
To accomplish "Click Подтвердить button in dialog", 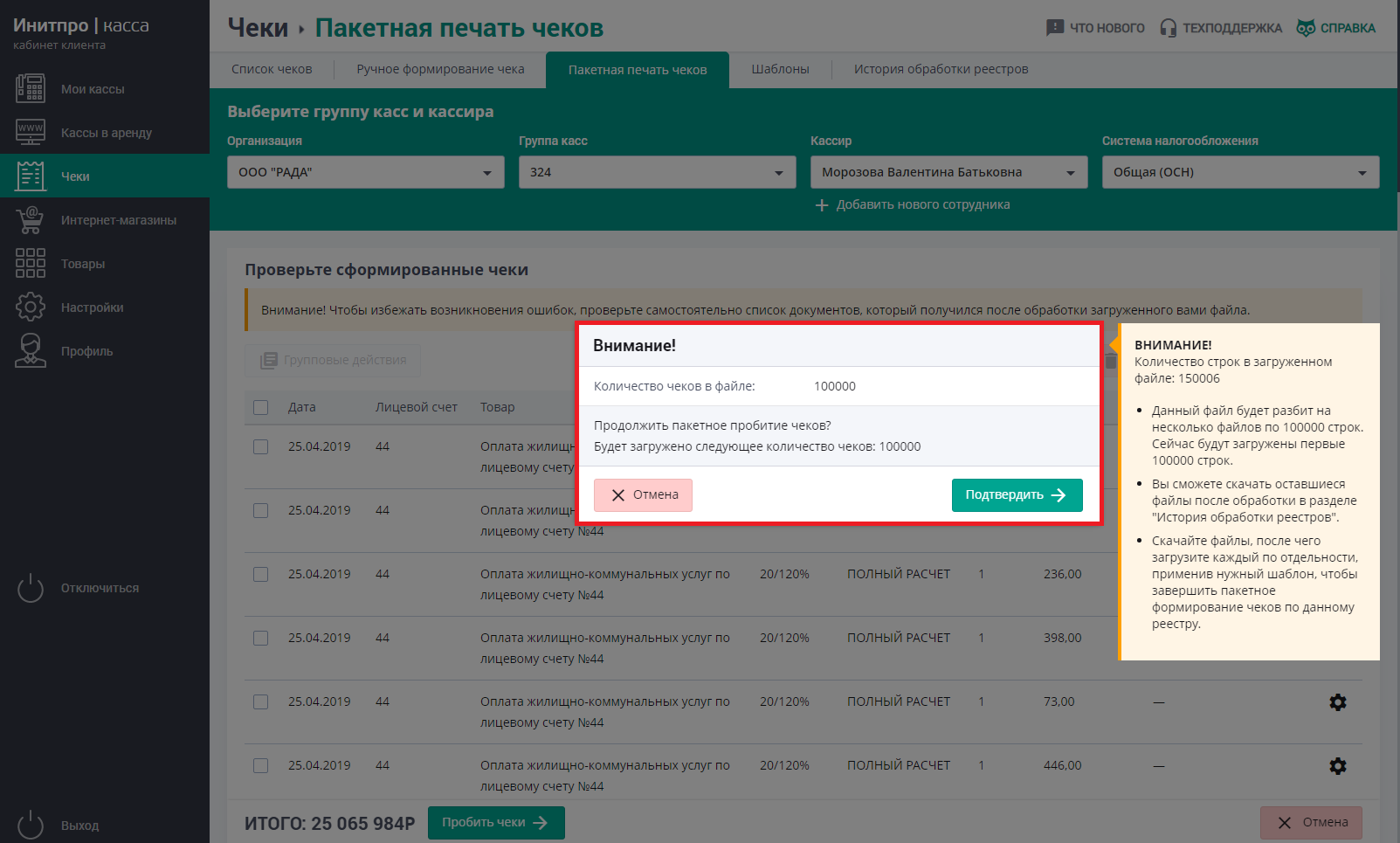I will tap(1017, 495).
